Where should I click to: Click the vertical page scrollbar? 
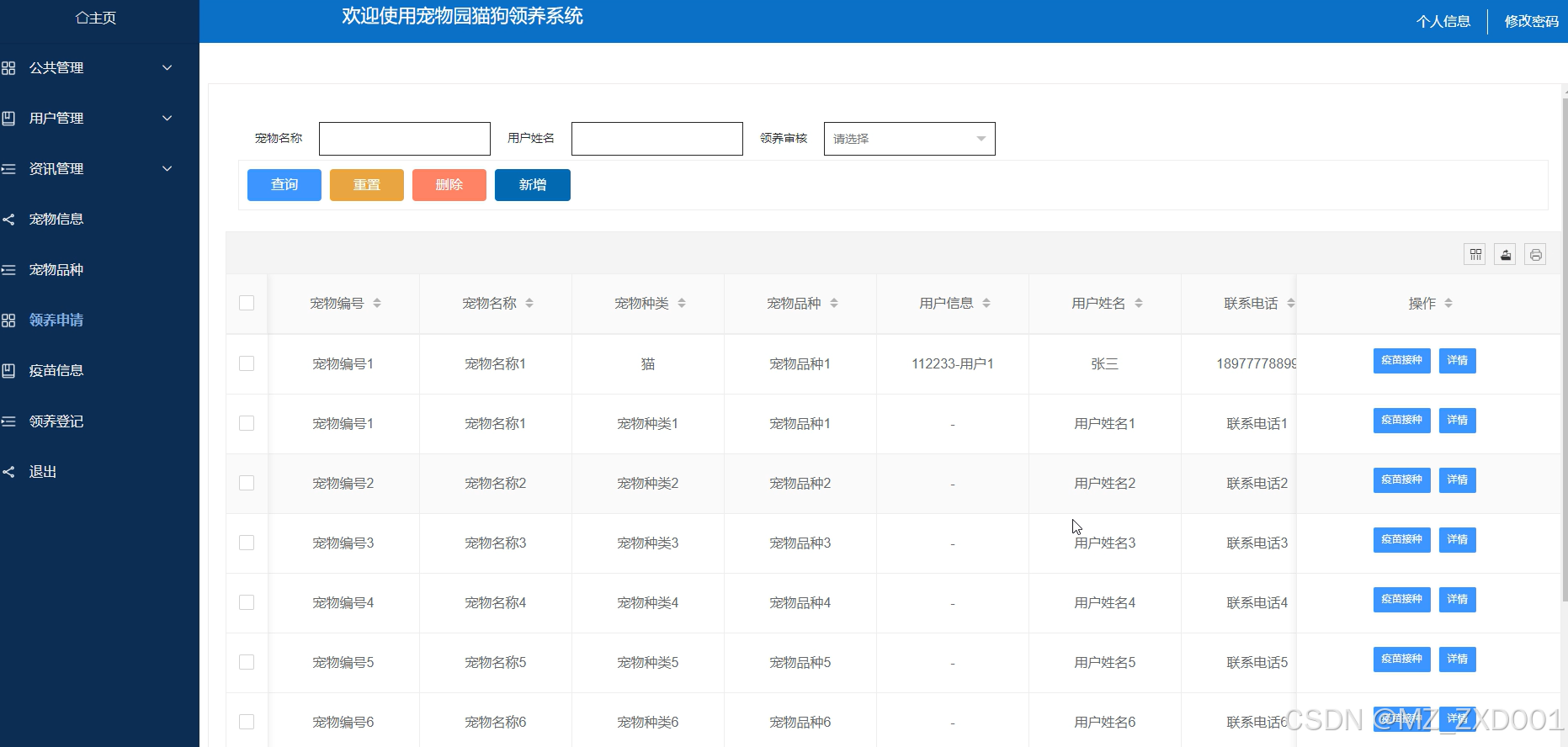pos(1565,349)
